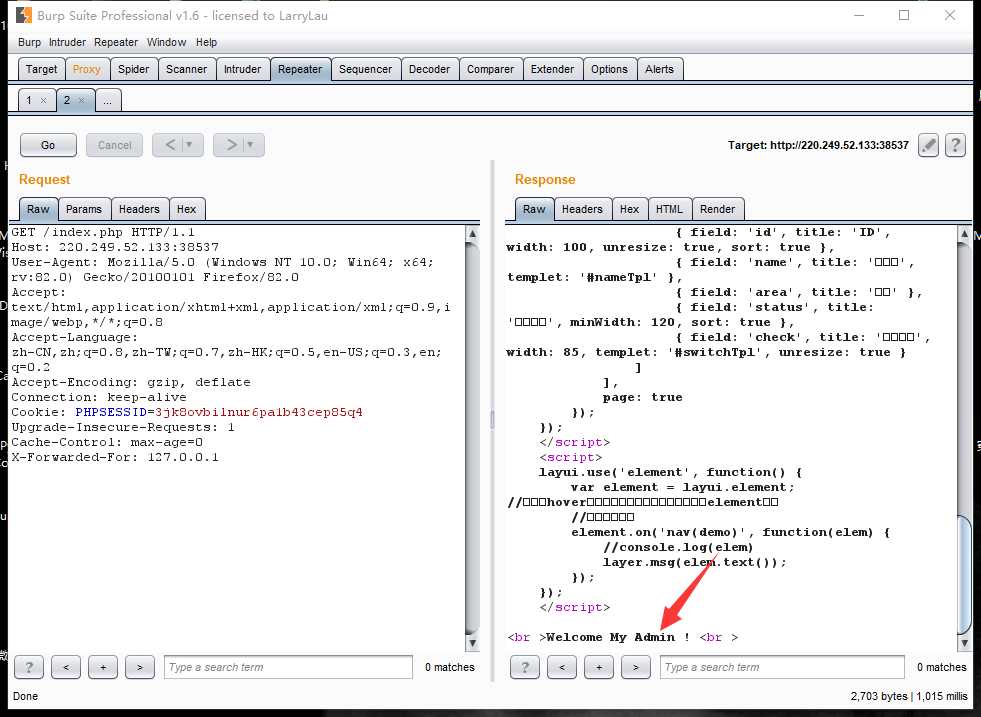Show response Headers tab
981x717 pixels.
tap(582, 209)
